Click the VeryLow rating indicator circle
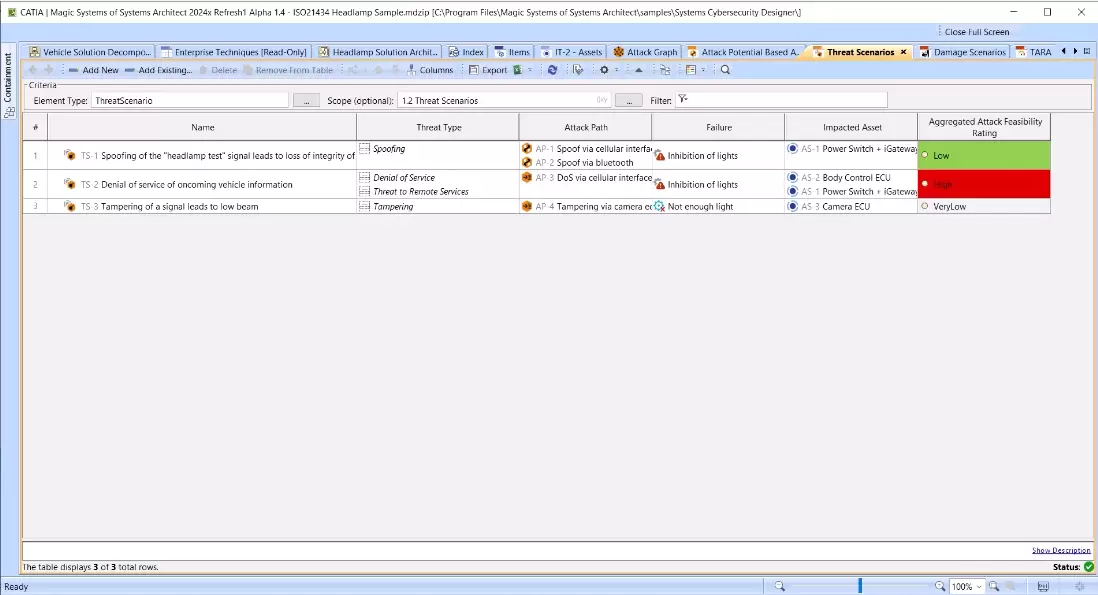 [925, 206]
